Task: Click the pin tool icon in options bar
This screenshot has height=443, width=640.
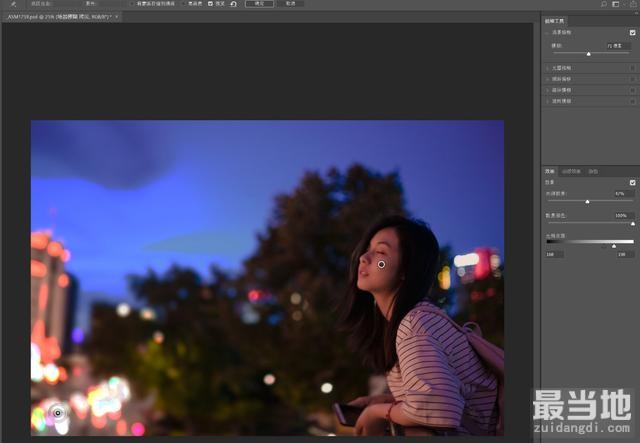Action: click(13, 4)
